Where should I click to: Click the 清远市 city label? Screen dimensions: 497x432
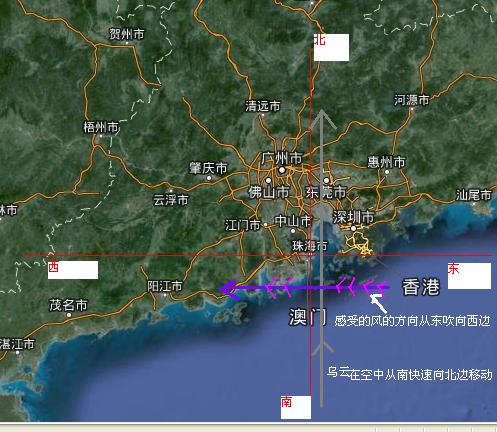pos(263,106)
